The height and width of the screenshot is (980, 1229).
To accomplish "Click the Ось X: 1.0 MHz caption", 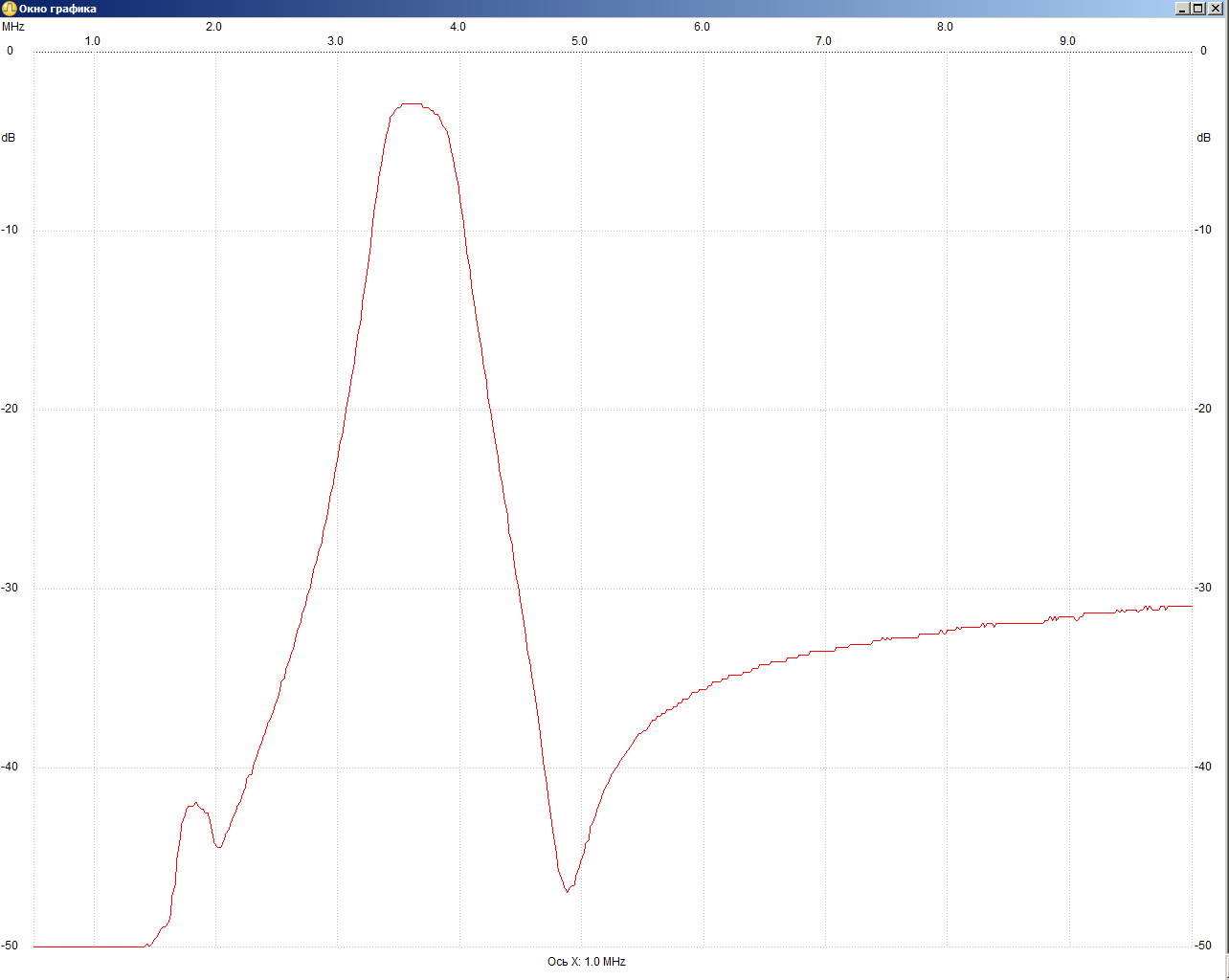I will click(586, 962).
